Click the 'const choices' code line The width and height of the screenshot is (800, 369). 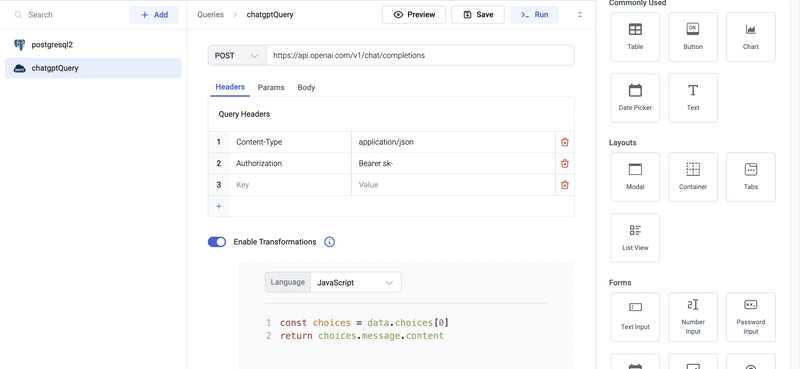tap(364, 323)
